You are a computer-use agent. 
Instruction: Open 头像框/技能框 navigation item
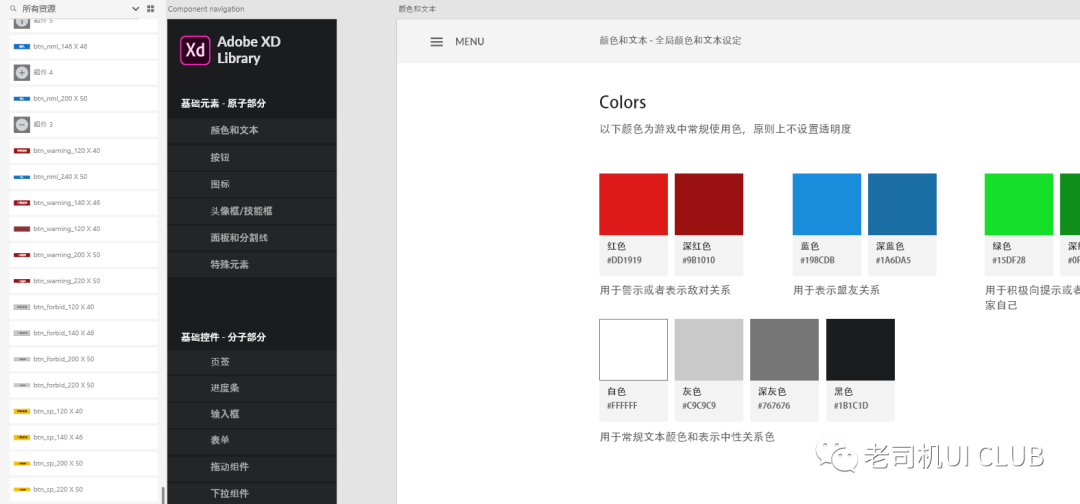tap(252, 211)
